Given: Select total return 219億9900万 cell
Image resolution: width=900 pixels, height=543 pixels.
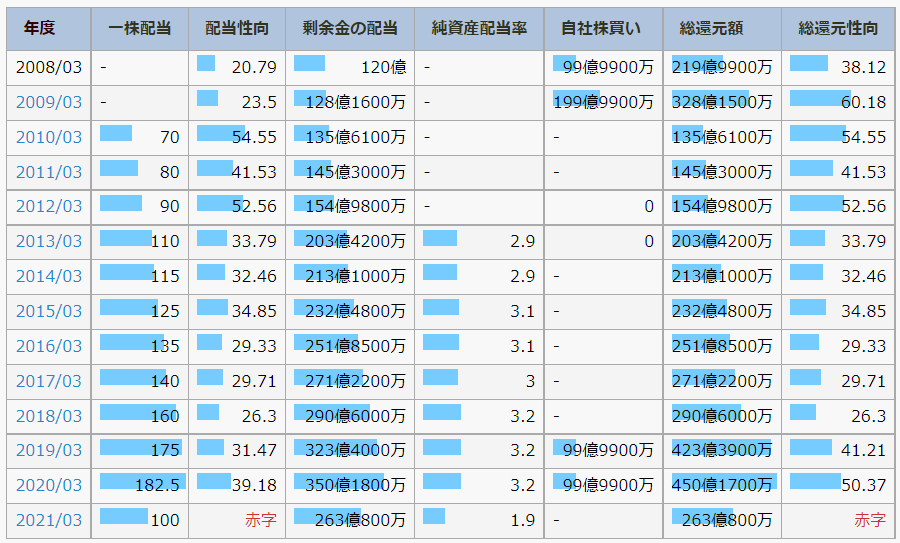Looking at the screenshot, I should 721,68.
